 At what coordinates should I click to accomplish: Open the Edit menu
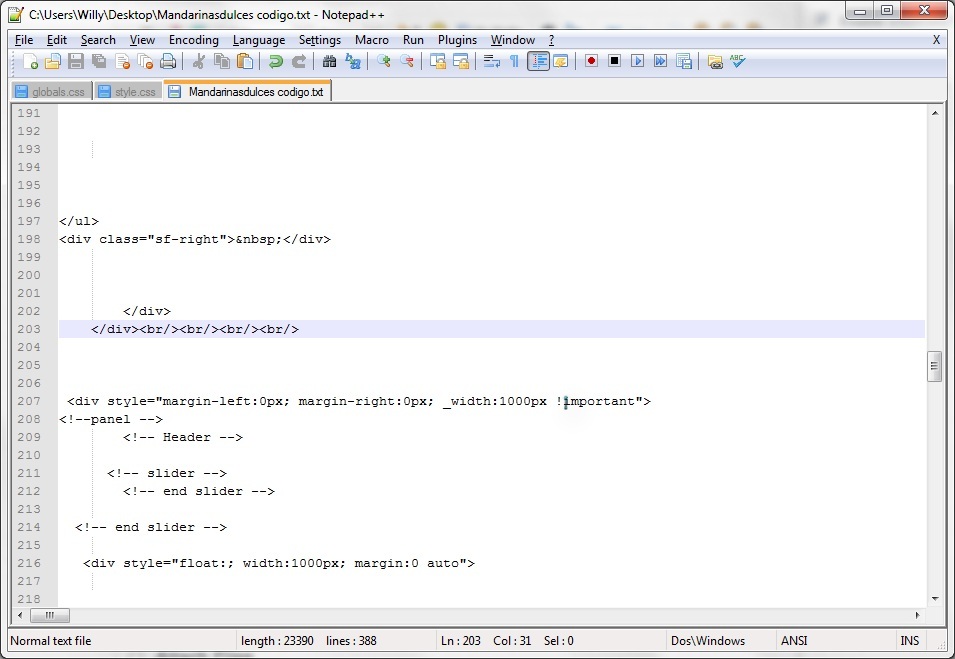tap(57, 40)
